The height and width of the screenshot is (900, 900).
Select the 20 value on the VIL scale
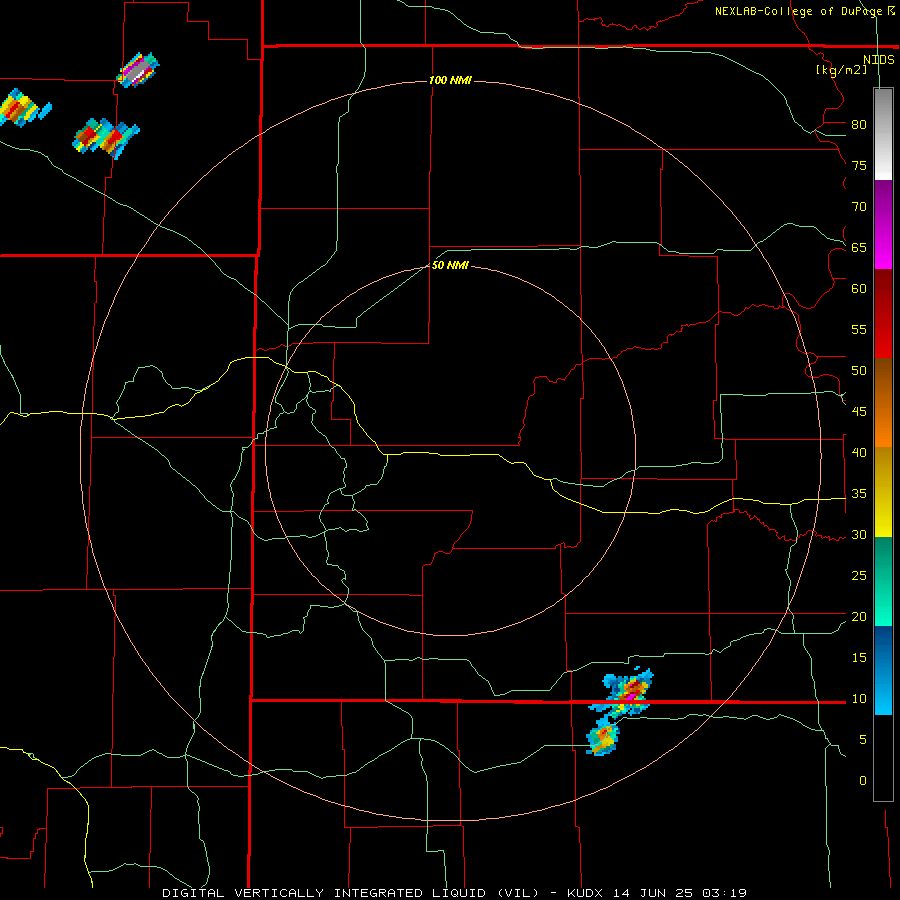point(859,616)
